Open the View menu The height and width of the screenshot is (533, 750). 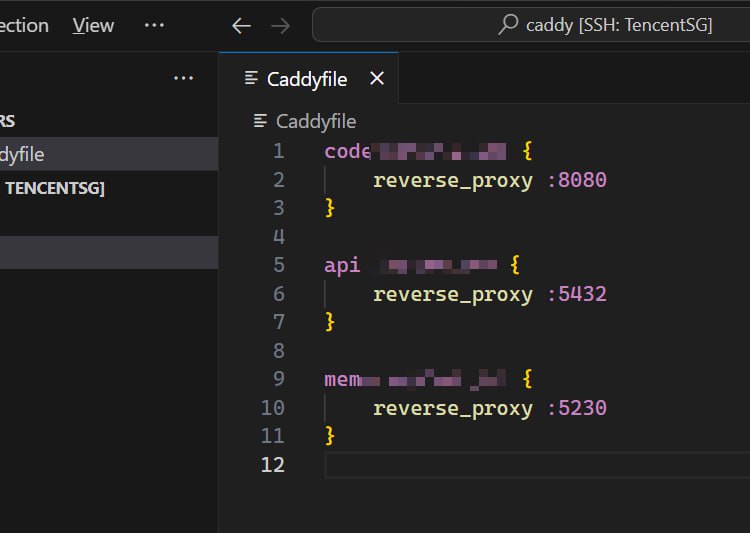tap(93, 25)
